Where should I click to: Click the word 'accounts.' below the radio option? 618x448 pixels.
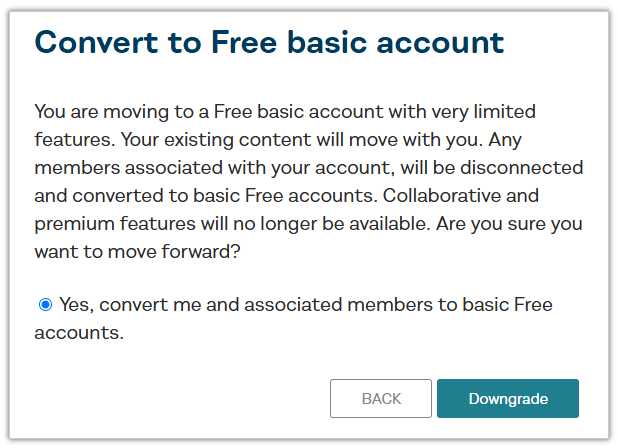pyautogui.click(x=79, y=333)
